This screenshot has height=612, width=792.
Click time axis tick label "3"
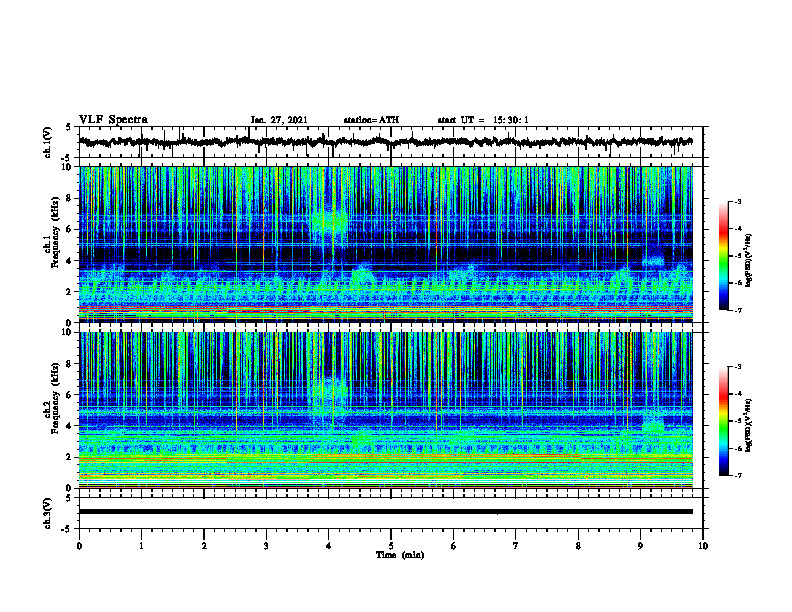266,546
